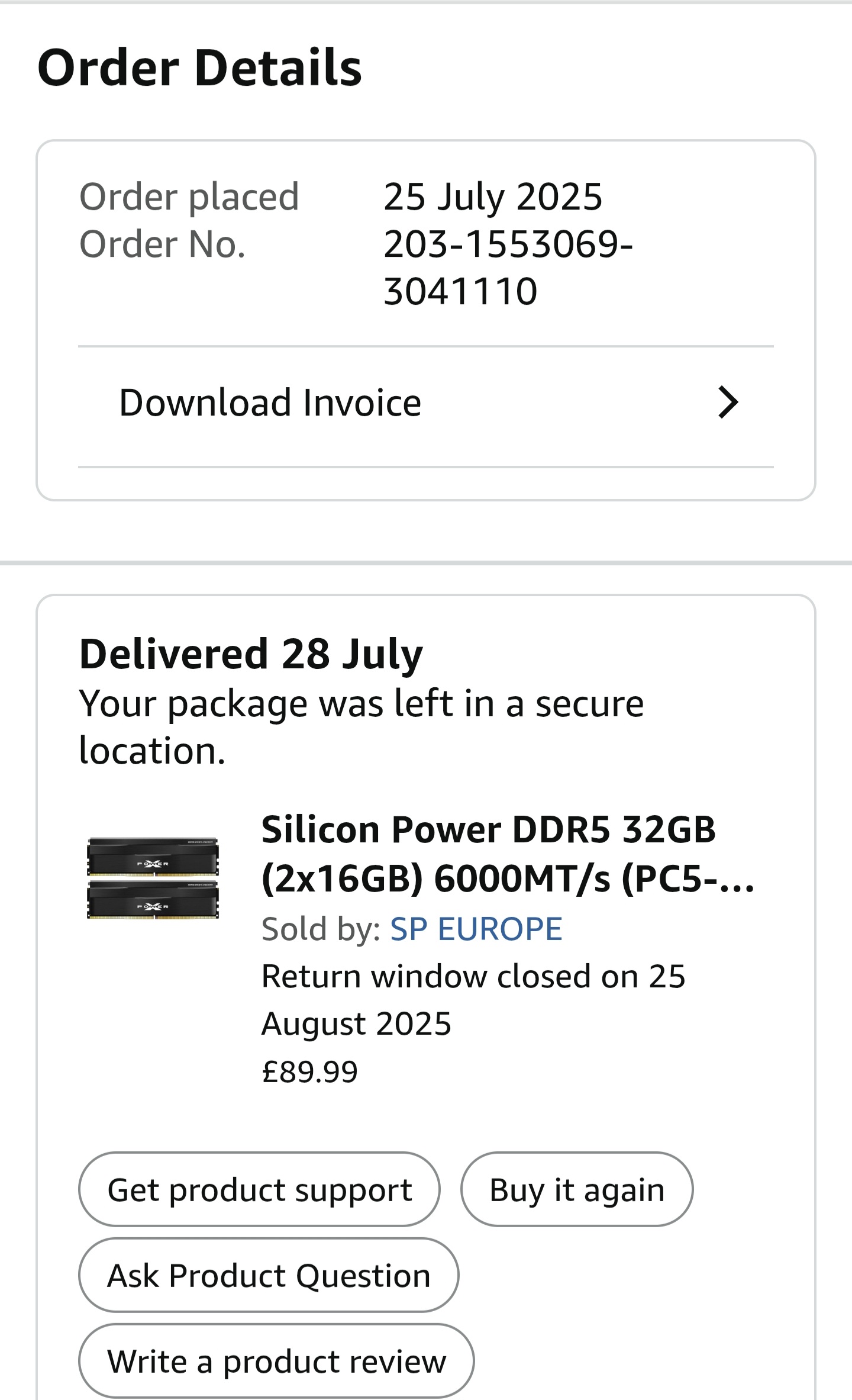Tap the Delivered 28 July status heading
This screenshot has width=852, height=1400.
click(x=251, y=654)
